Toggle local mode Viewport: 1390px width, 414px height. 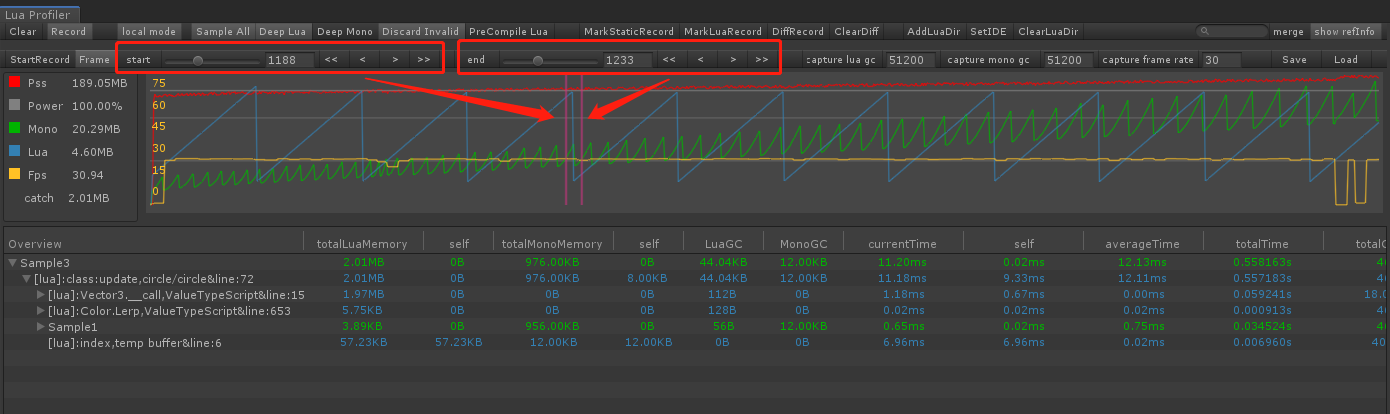coord(149,32)
